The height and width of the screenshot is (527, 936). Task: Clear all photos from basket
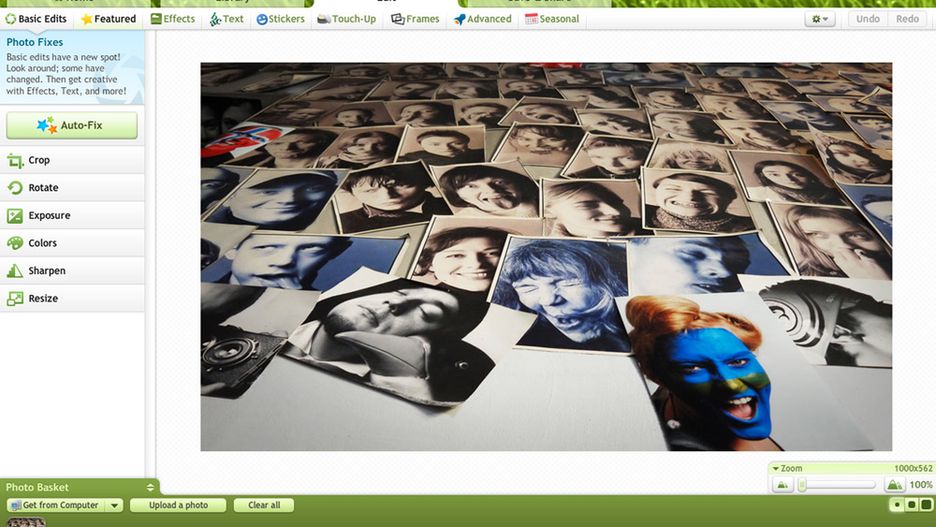(x=264, y=505)
